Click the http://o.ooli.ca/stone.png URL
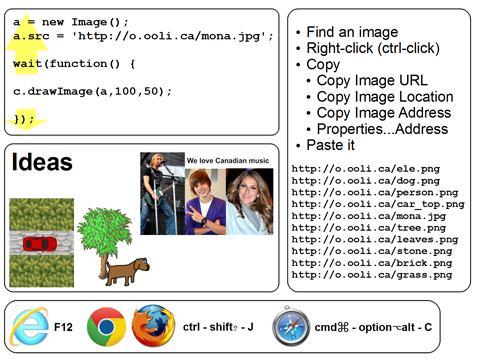Image resolution: width=480 pixels, height=360 pixels. click(x=372, y=251)
